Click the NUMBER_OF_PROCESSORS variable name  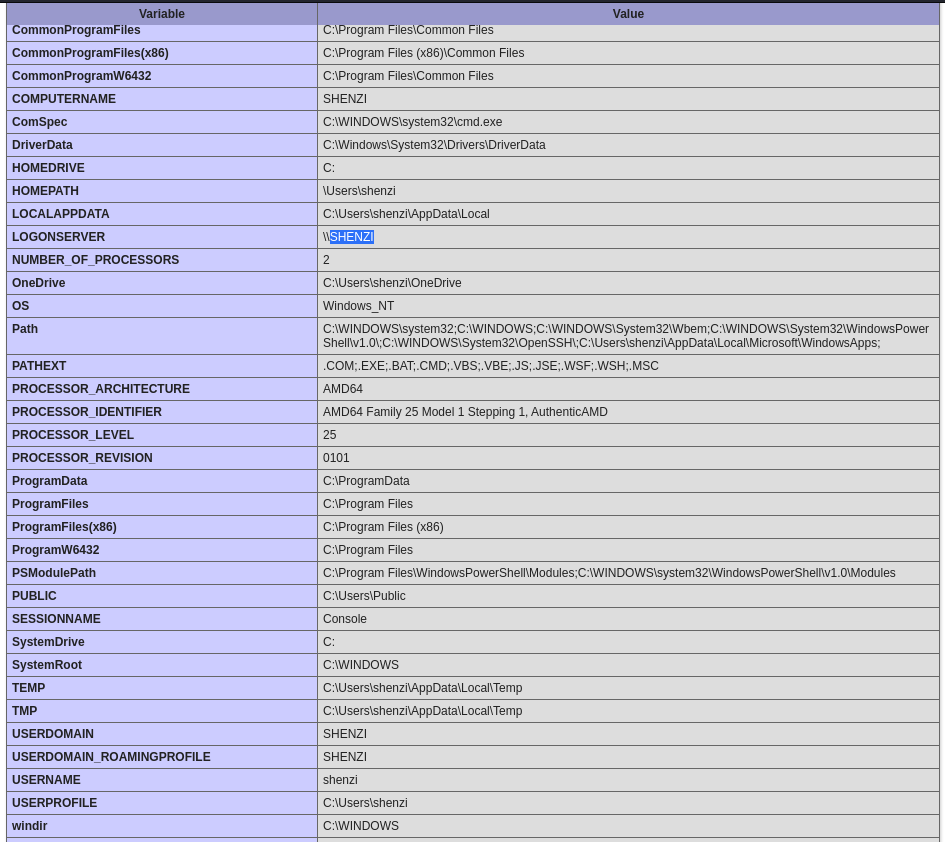click(95, 260)
